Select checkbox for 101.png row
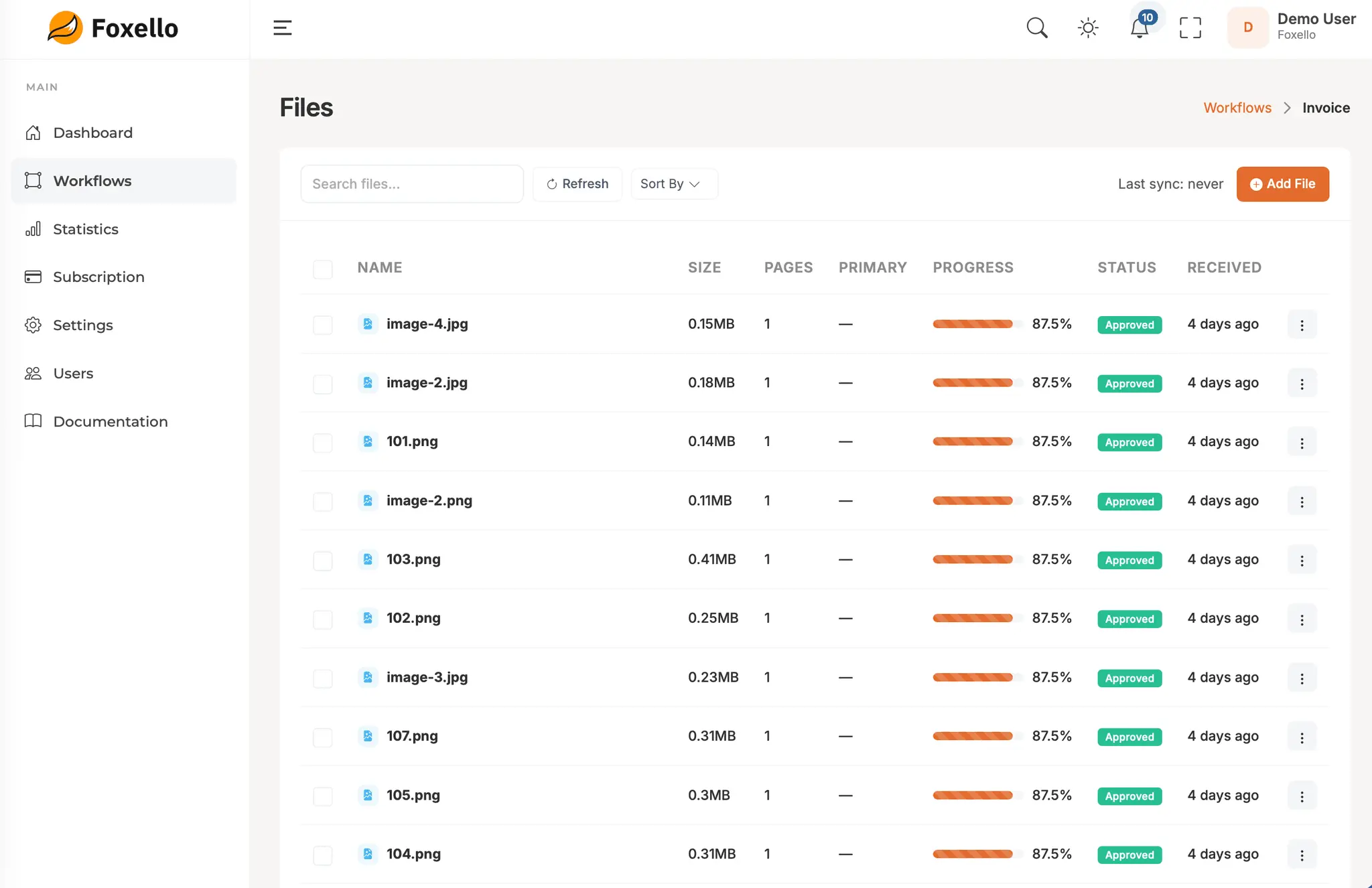Viewport: 1372px width, 888px height. click(323, 443)
